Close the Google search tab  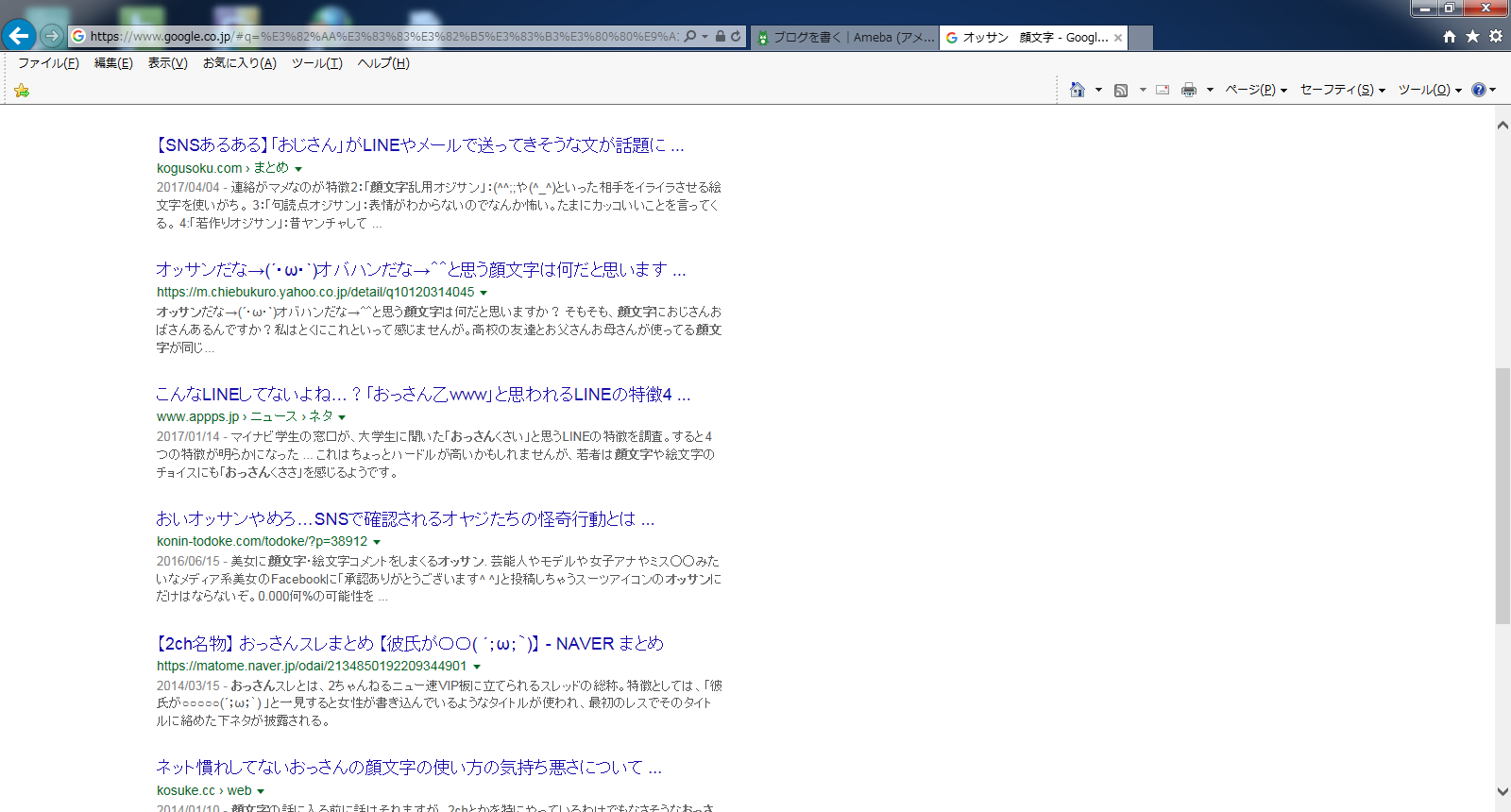(x=1118, y=38)
